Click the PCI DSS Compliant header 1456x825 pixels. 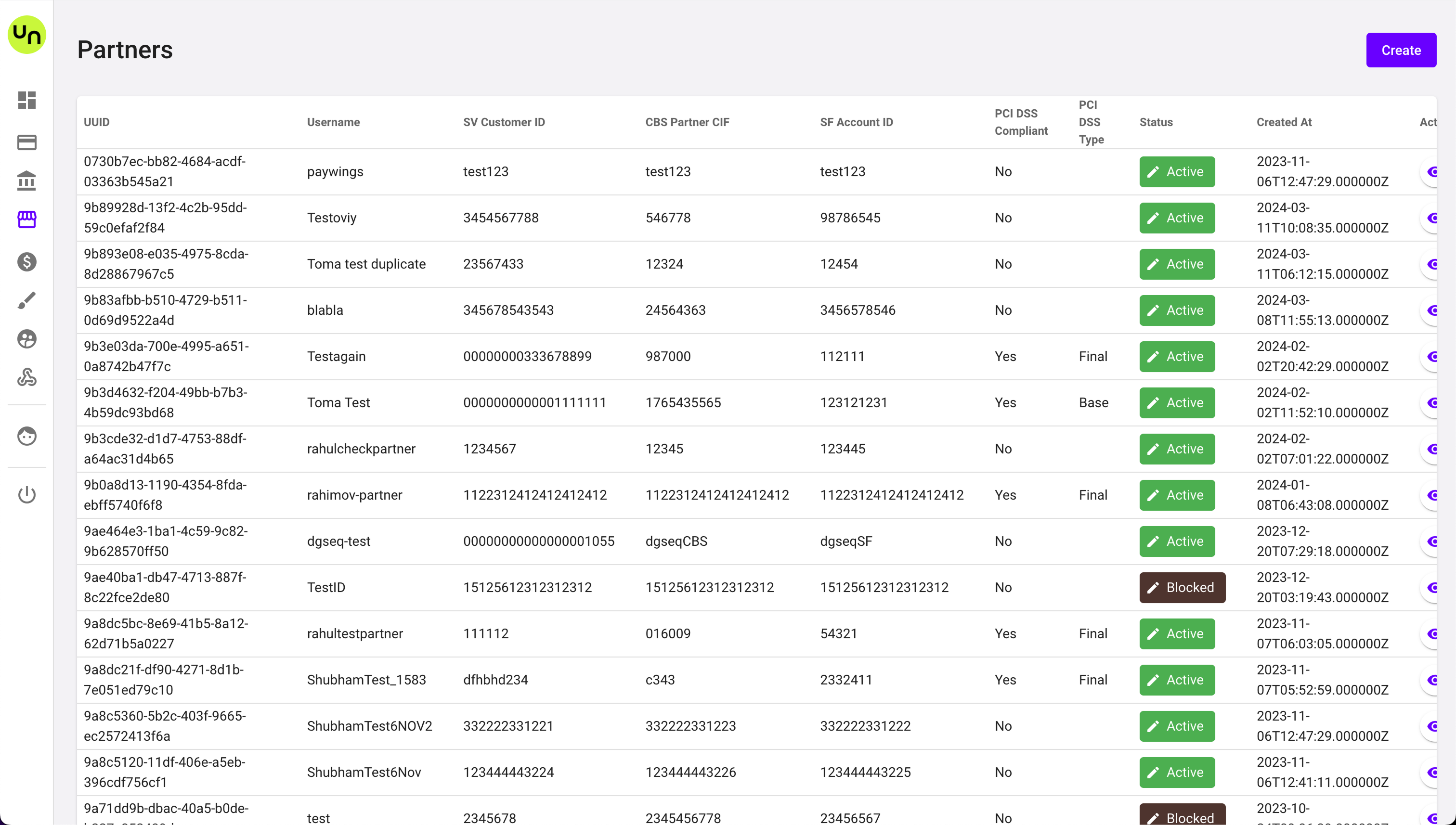1021,122
